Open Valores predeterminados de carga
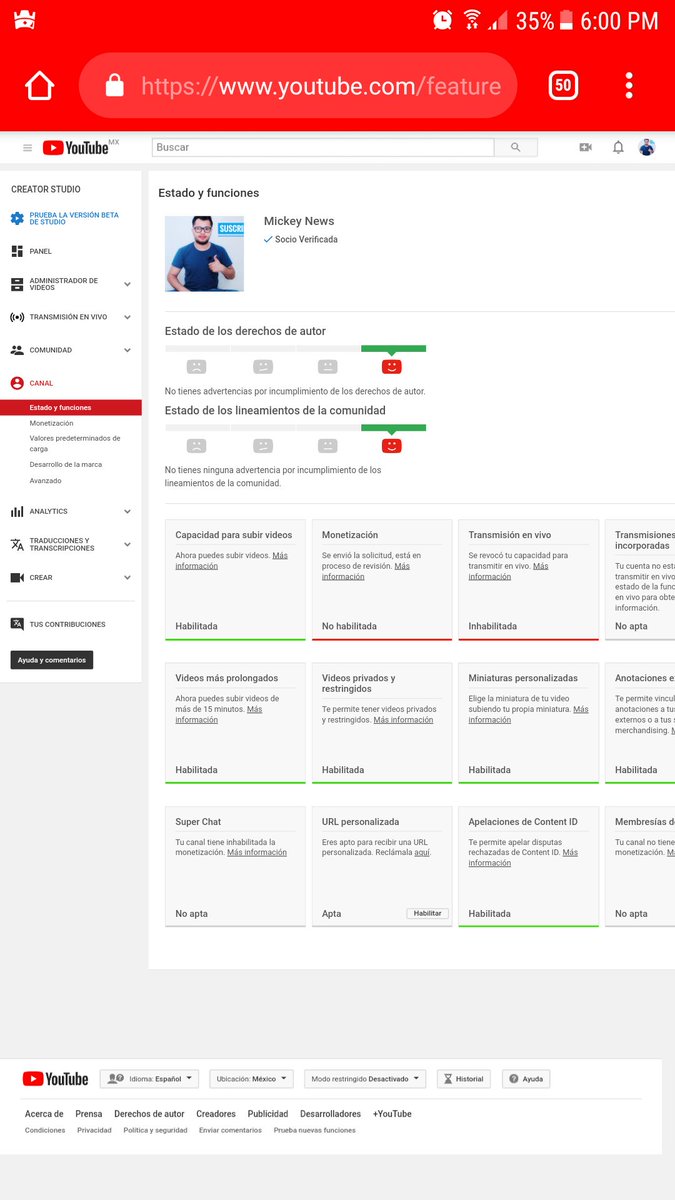The height and width of the screenshot is (1200, 675). [75, 443]
